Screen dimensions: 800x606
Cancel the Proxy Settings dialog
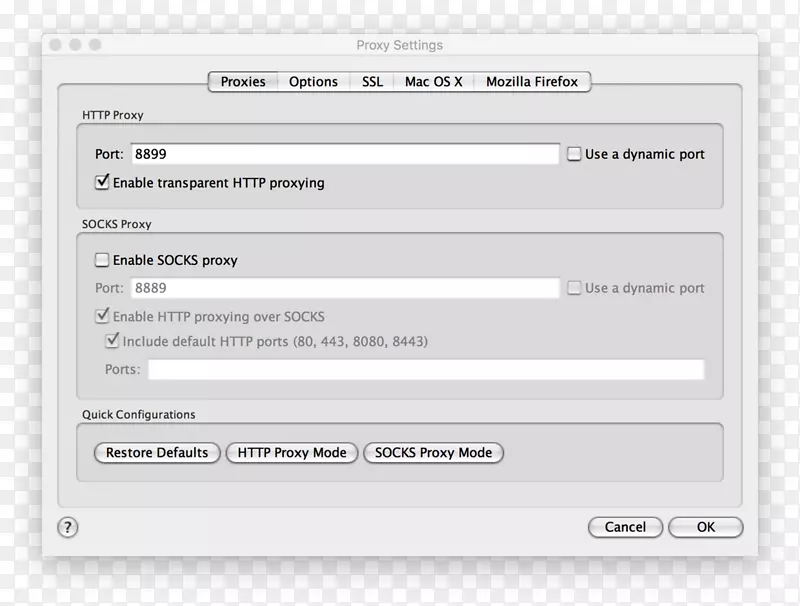(626, 527)
